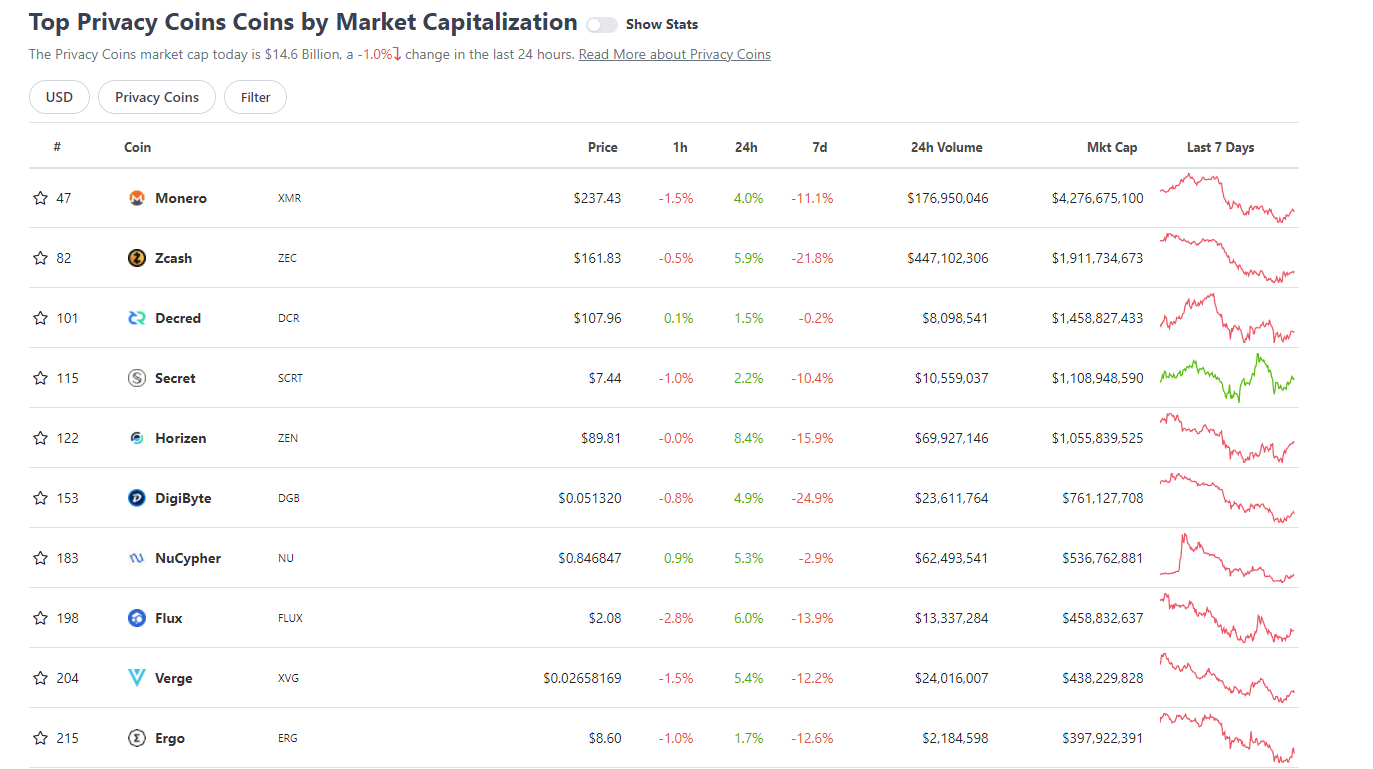Click the Verge logo icon
This screenshot has height=769, width=1373.
tap(137, 678)
